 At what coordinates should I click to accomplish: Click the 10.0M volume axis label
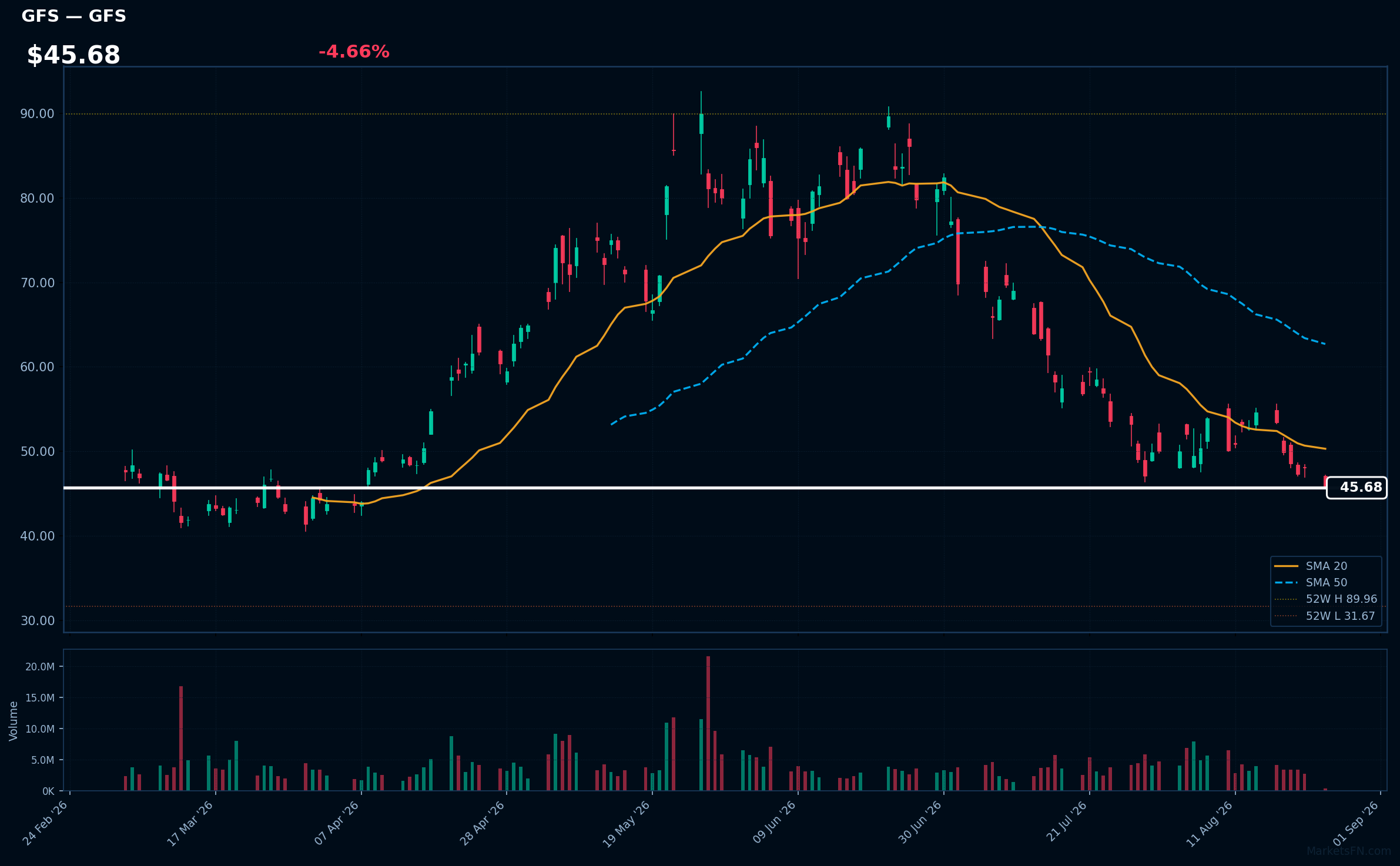click(x=40, y=729)
